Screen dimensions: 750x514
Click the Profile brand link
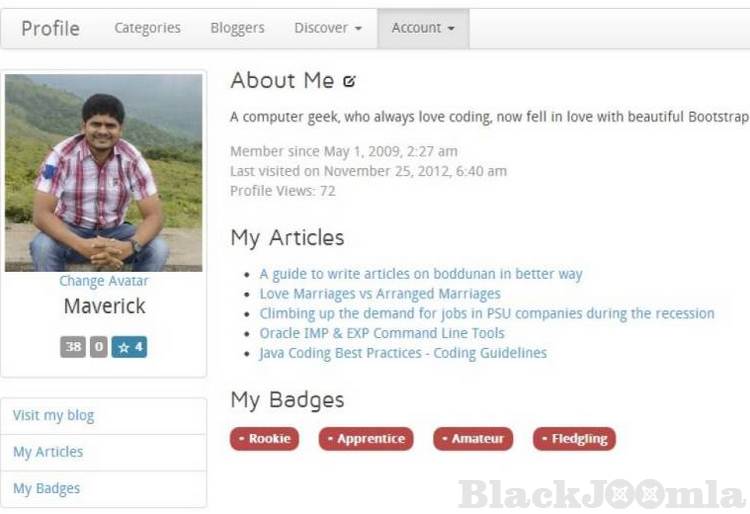click(x=51, y=28)
